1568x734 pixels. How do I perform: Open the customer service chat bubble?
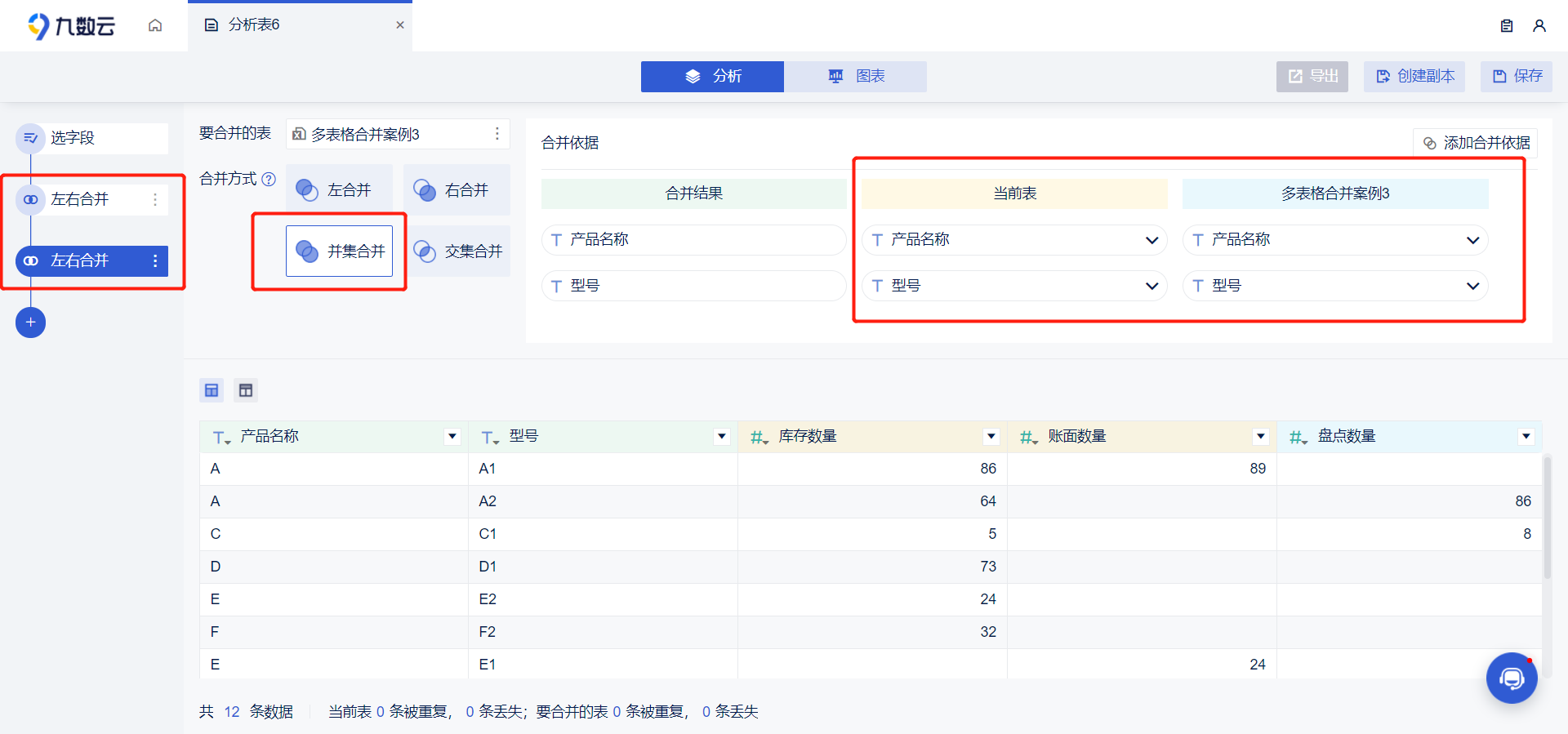(x=1512, y=678)
